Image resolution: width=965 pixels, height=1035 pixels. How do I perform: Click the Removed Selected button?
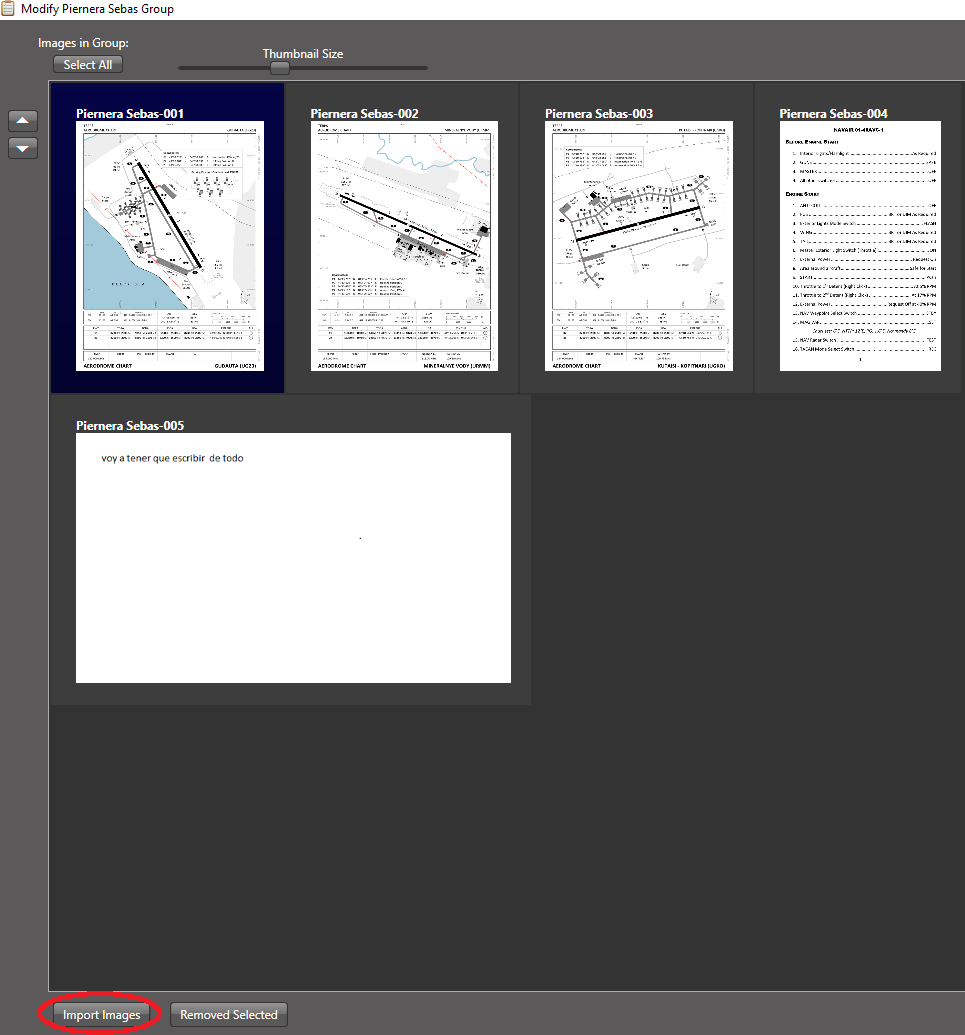228,1015
